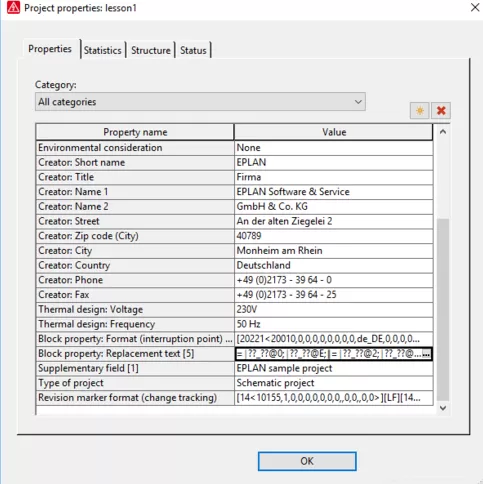Click the EPLAN Software & Service value
The height and width of the screenshot is (484, 483).
coord(334,192)
